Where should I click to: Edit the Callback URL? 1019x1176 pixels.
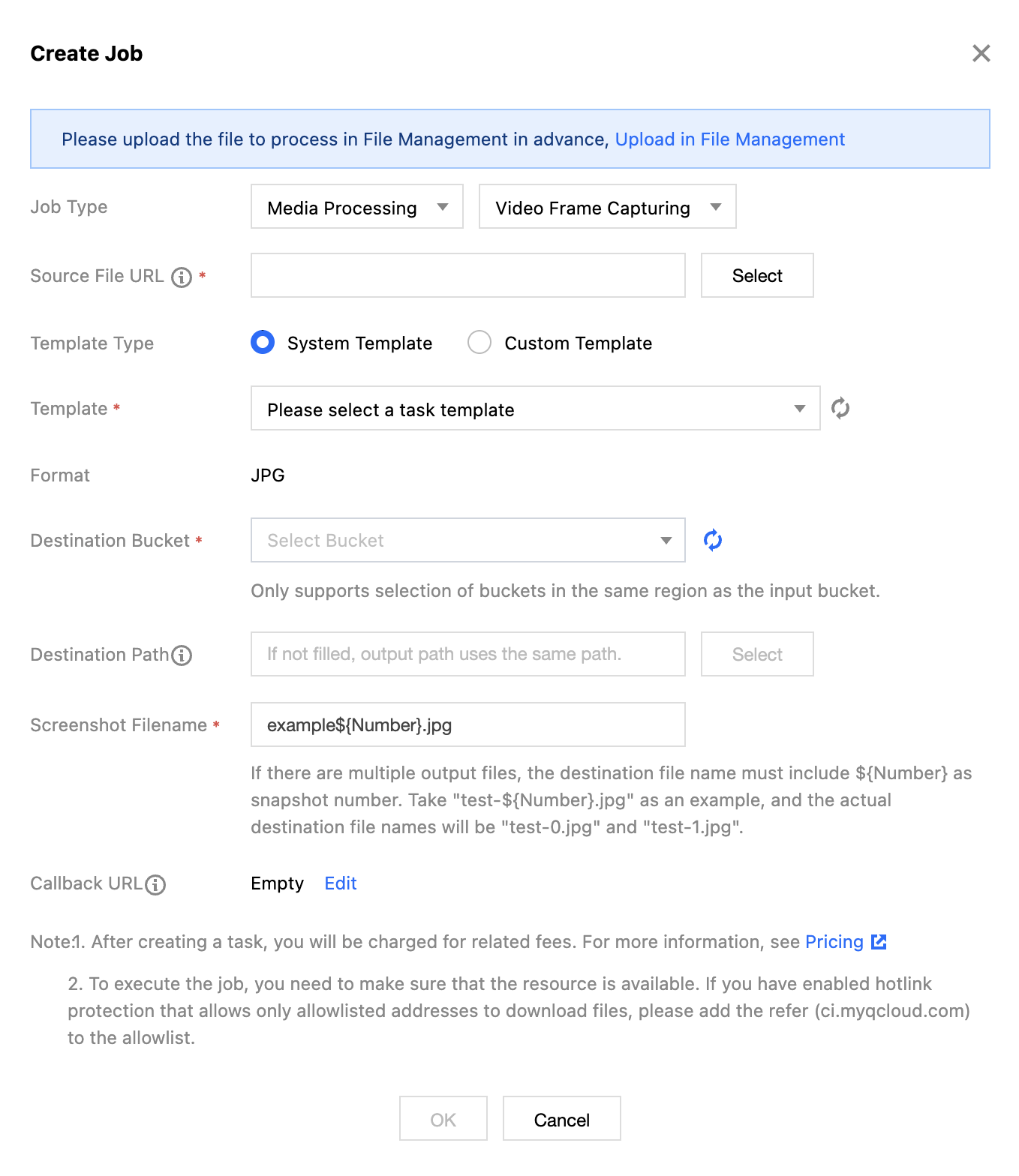340,883
